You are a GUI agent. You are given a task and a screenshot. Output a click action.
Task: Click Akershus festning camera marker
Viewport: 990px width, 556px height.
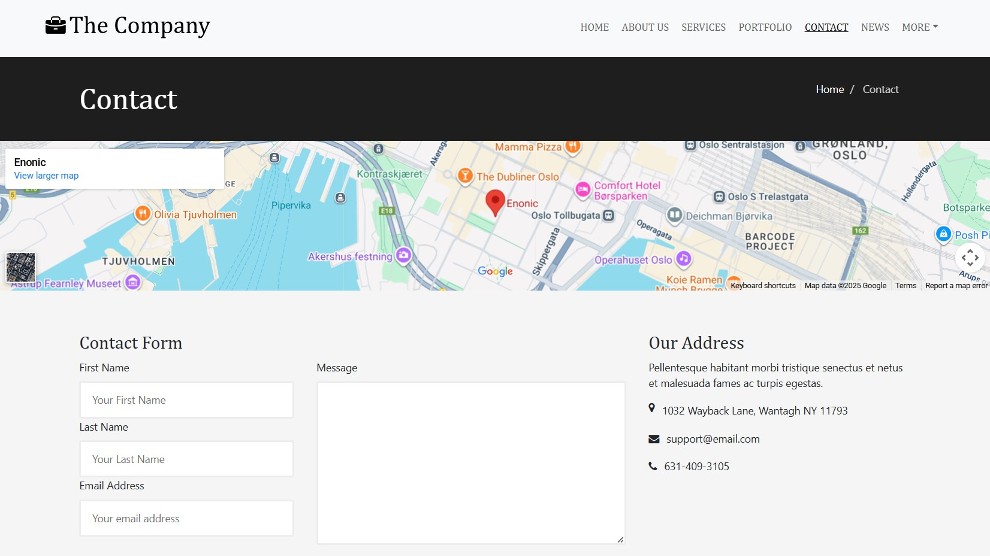point(403,255)
